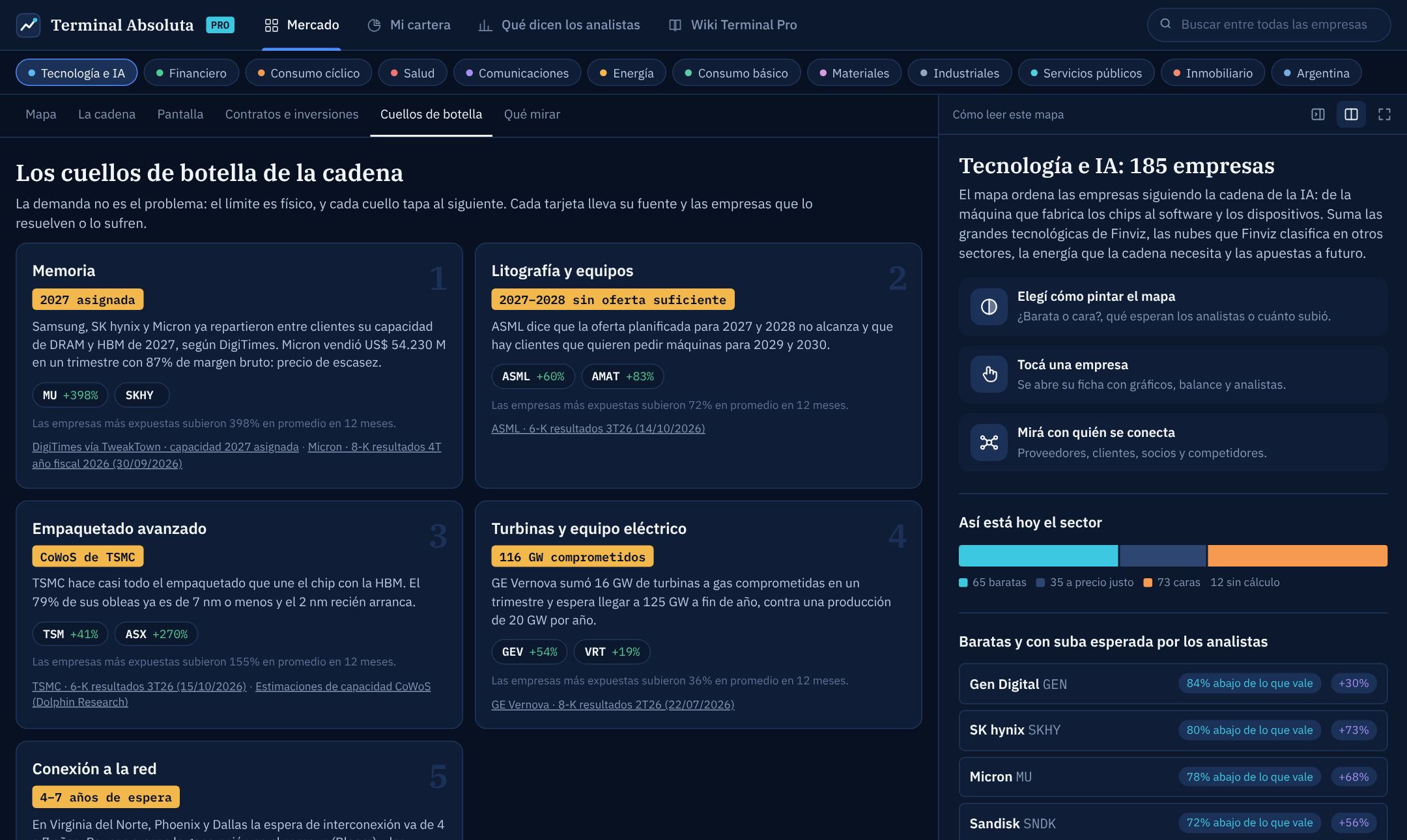Select the Argentina chip
The height and width of the screenshot is (840, 1407).
1316,72
